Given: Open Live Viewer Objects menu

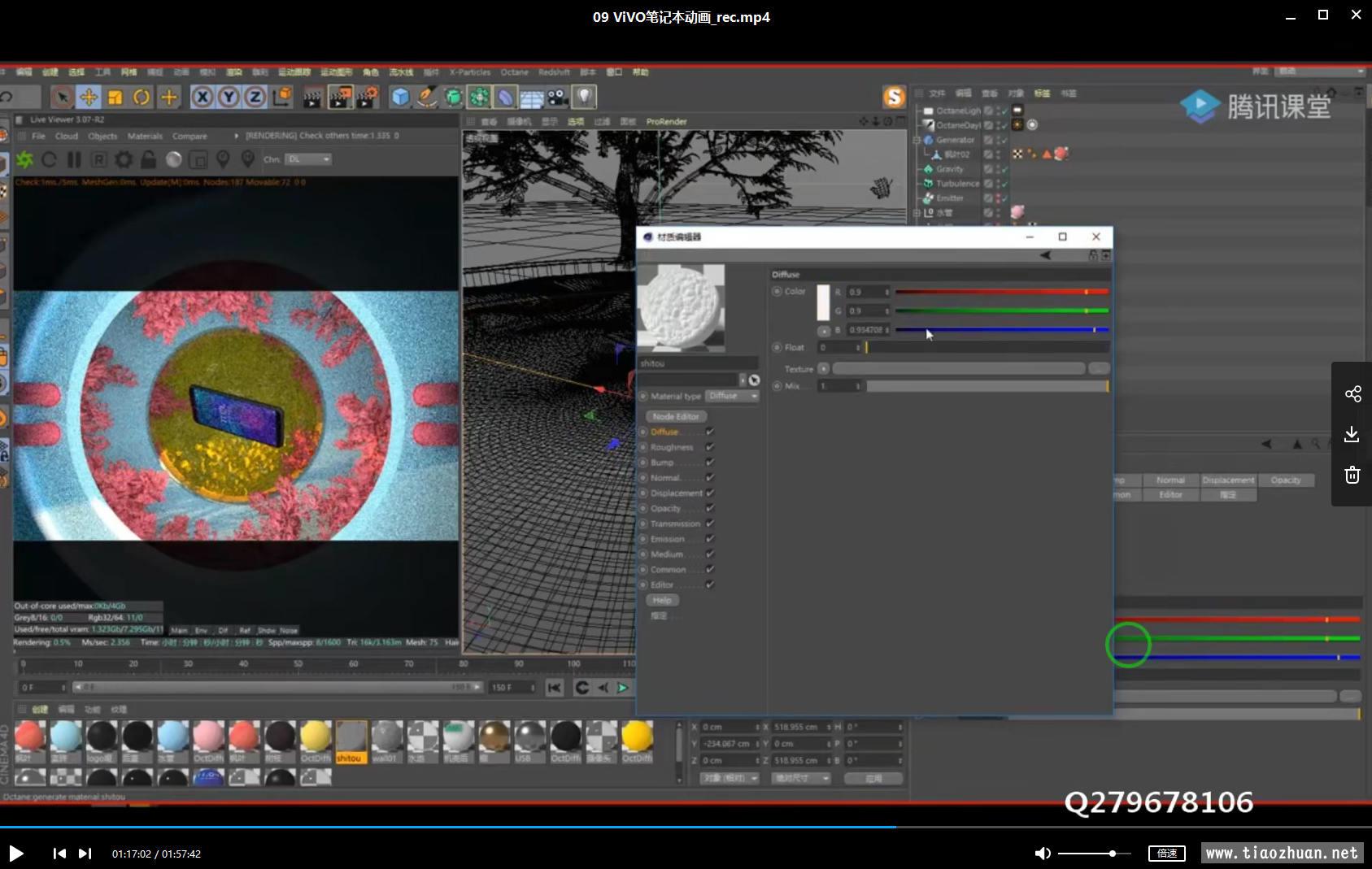Looking at the screenshot, I should (102, 136).
